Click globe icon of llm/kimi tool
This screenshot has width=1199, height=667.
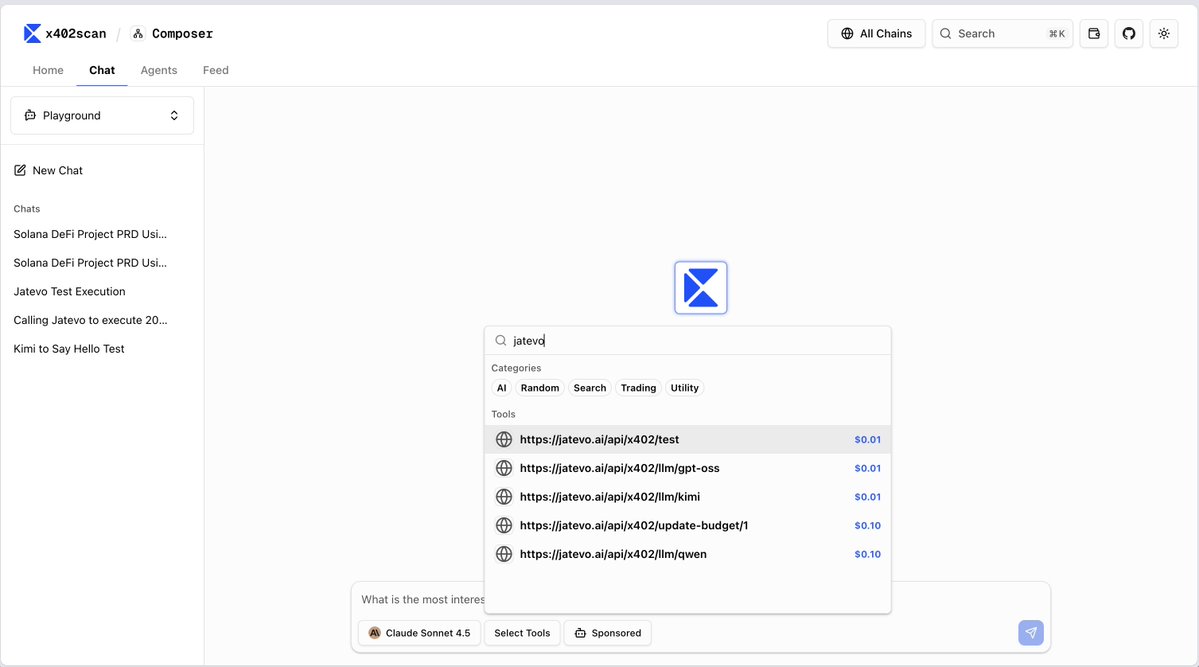point(504,496)
